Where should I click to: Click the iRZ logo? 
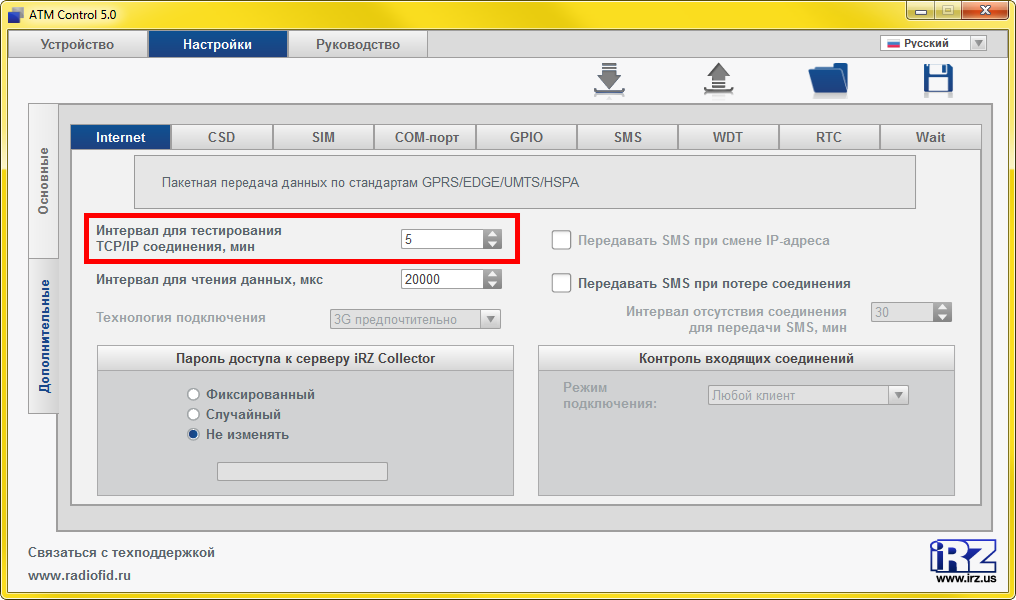point(962,560)
